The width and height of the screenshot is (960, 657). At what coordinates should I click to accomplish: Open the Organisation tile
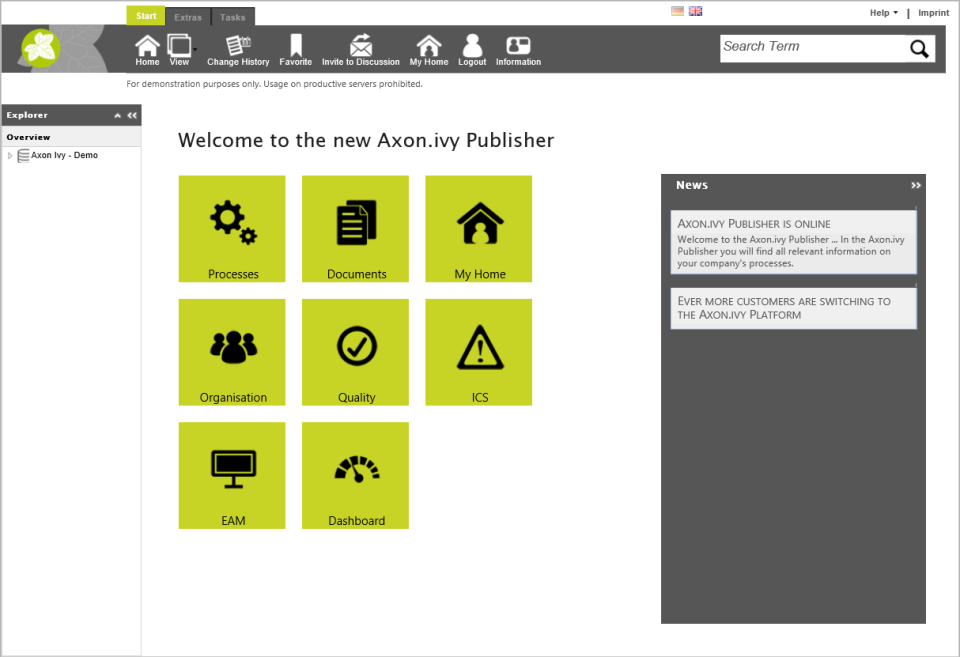tap(232, 352)
